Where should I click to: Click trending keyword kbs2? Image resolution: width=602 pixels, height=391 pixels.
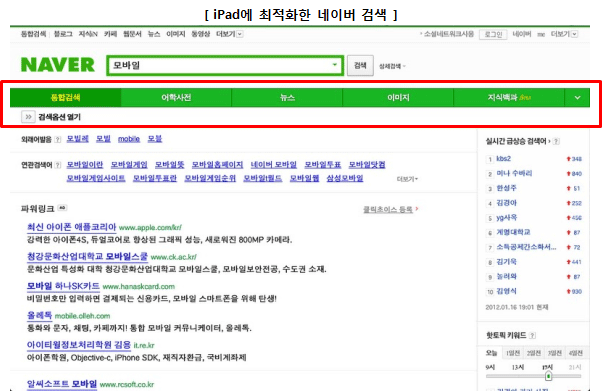click(x=503, y=159)
